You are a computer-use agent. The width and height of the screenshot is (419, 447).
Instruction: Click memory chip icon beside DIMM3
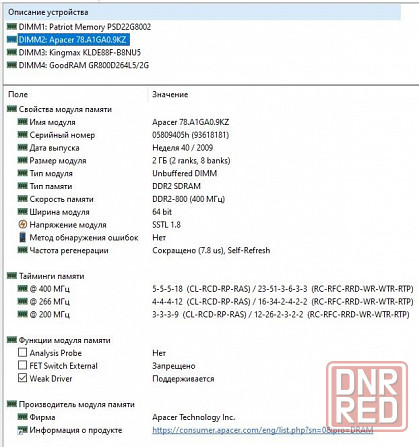(x=12, y=52)
